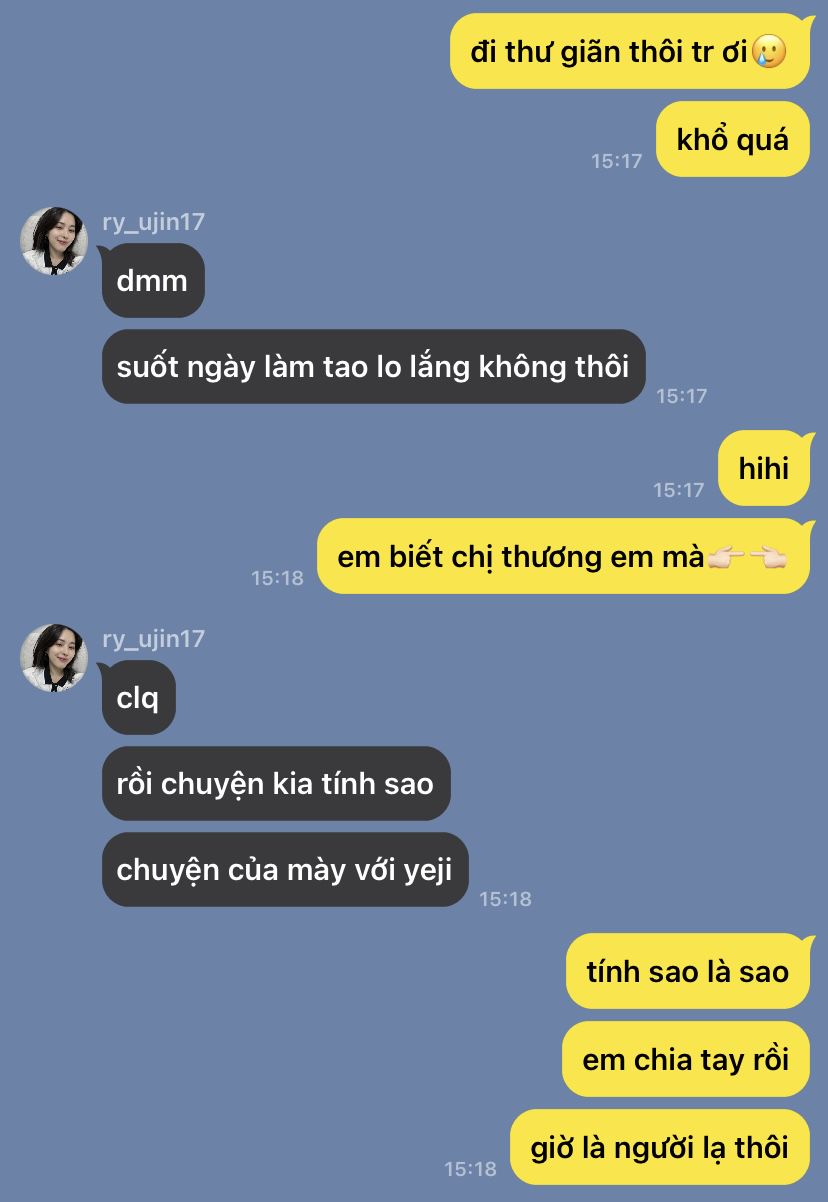
Task: Tap the crying smile emoji in first message
Action: (768, 51)
